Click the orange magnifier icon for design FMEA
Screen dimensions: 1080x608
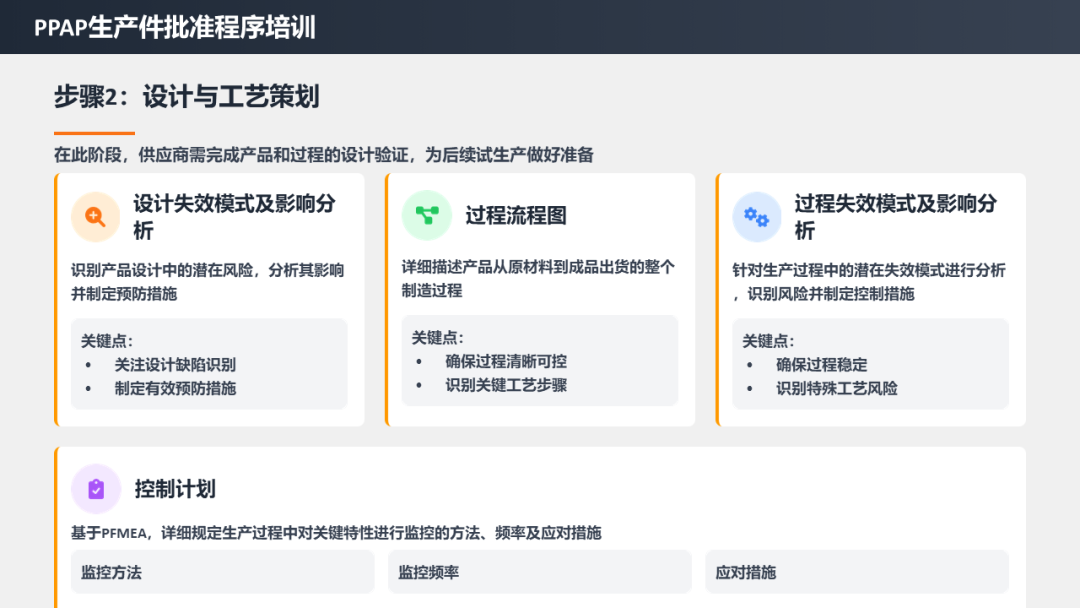(x=95, y=217)
